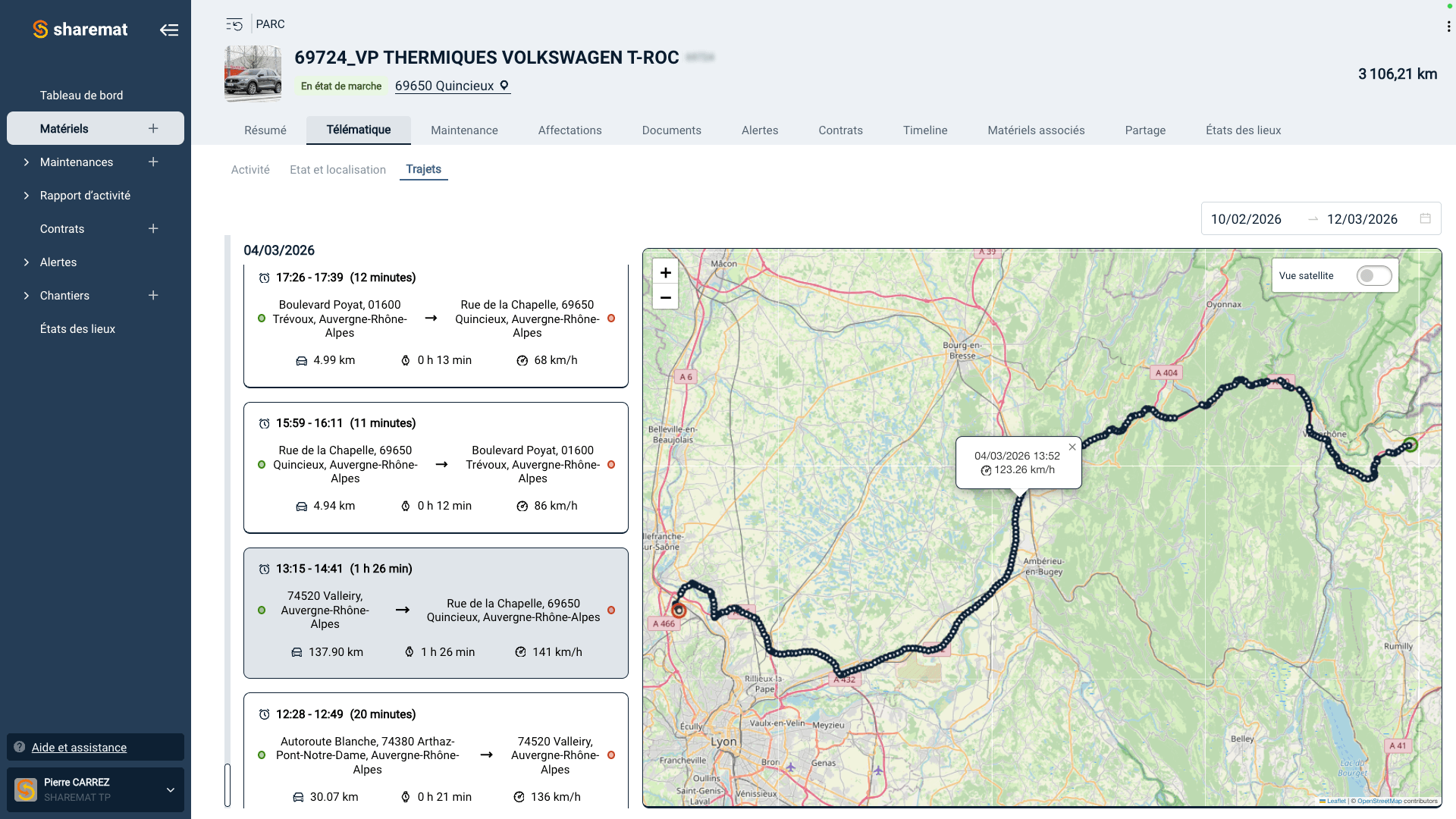Zoom in on the map with the plus button
The width and height of the screenshot is (1456, 819).
[x=666, y=271]
